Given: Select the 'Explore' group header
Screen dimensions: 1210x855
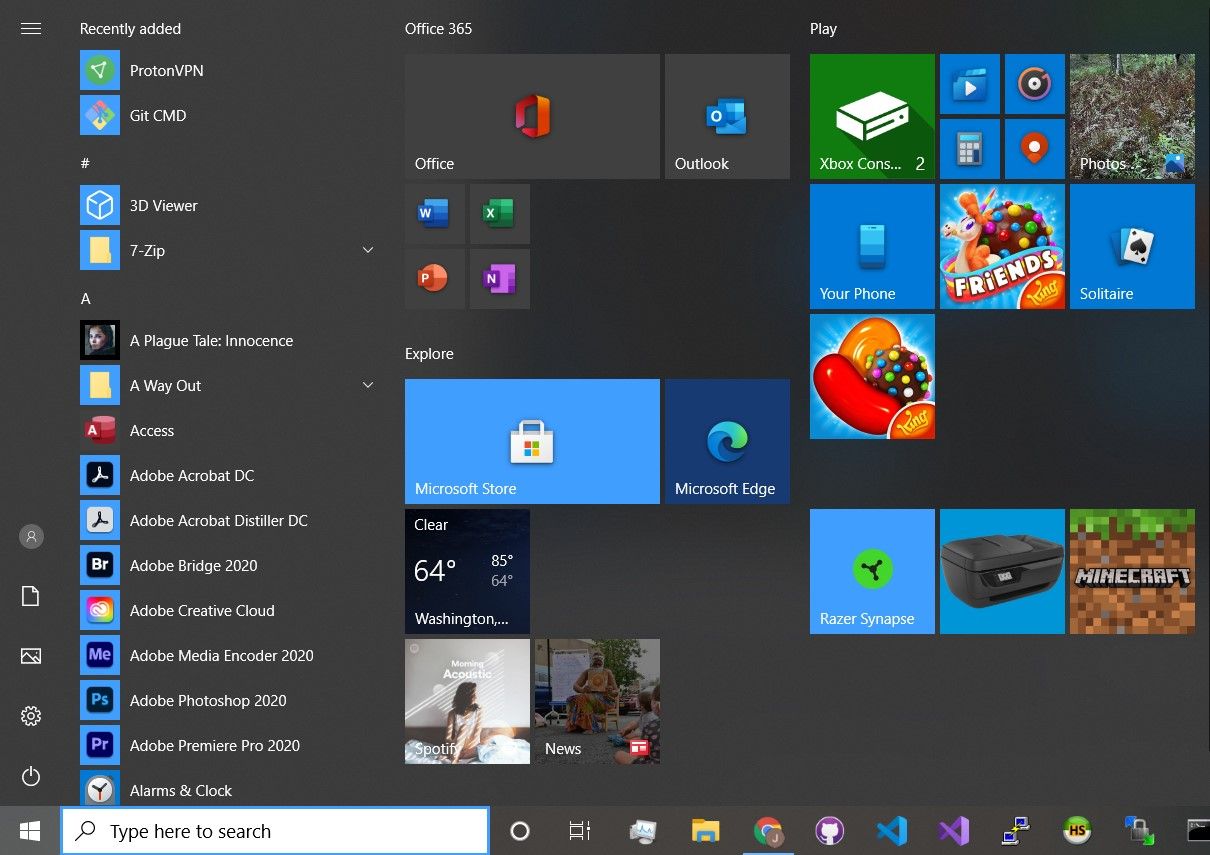Looking at the screenshot, I should point(429,354).
